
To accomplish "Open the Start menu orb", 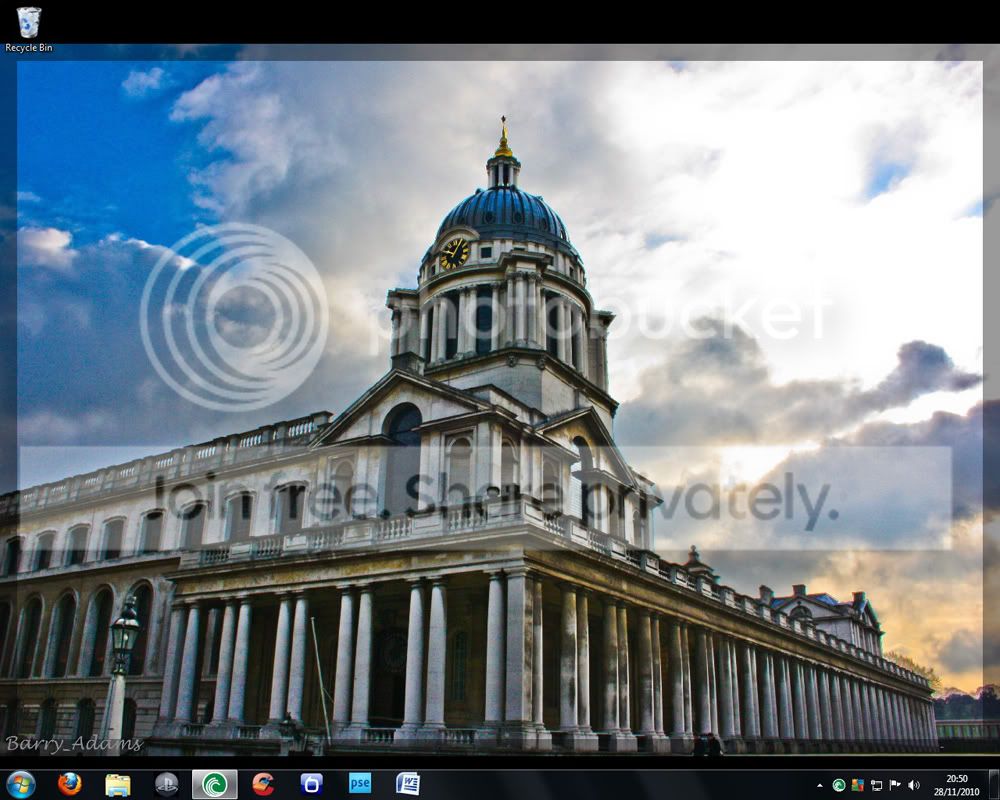I will click(x=20, y=785).
